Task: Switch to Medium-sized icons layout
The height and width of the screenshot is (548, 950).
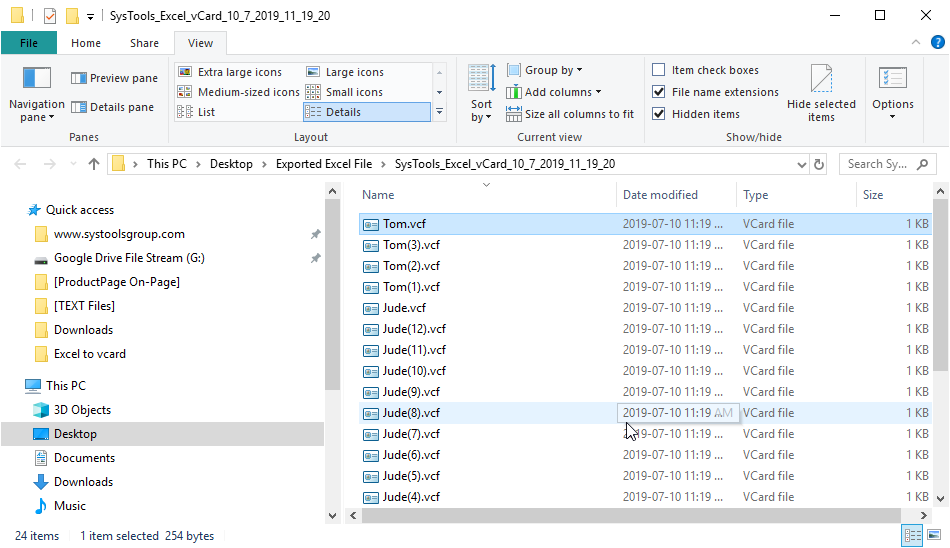Action: [239, 92]
